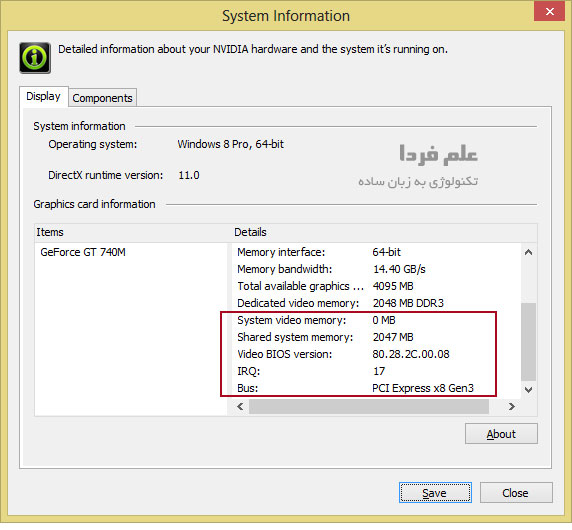Image resolution: width=572 pixels, height=530 pixels.
Task: Select the Display tab
Action: click(43, 96)
